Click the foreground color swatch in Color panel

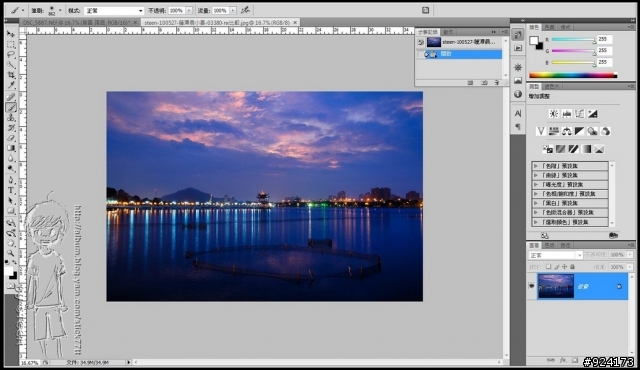[534, 41]
